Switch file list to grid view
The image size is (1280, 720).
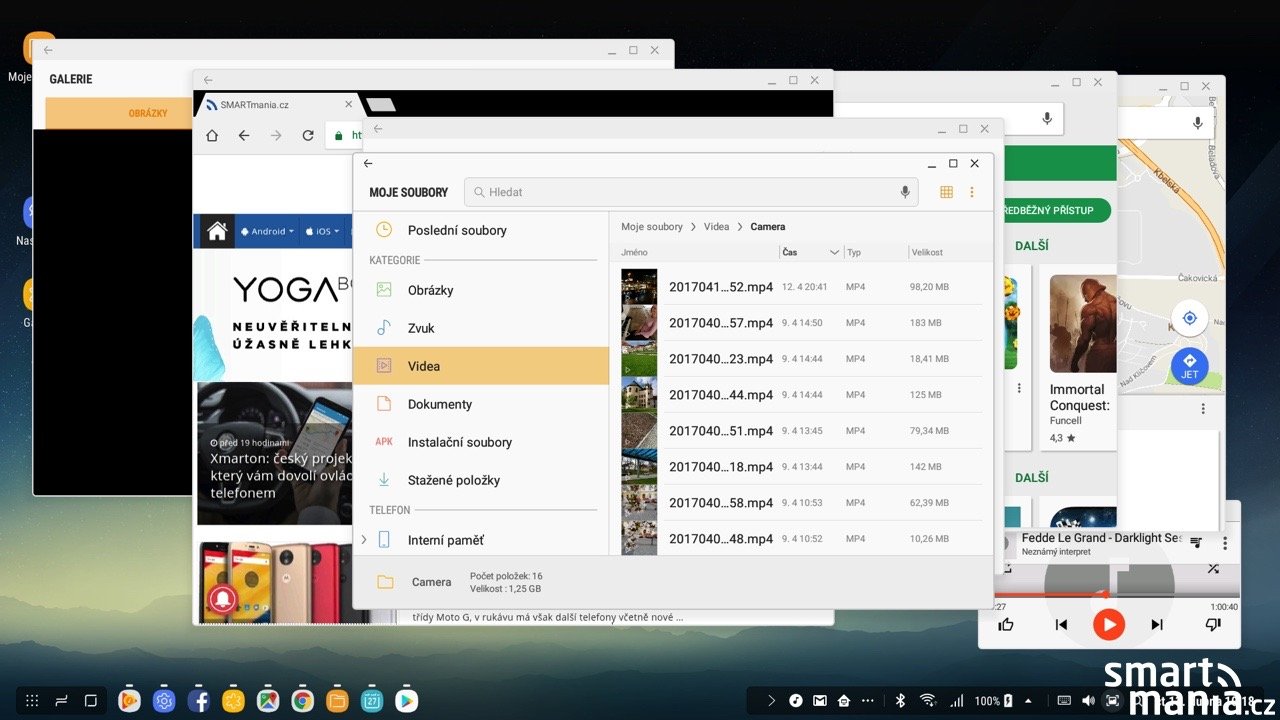[x=946, y=192]
